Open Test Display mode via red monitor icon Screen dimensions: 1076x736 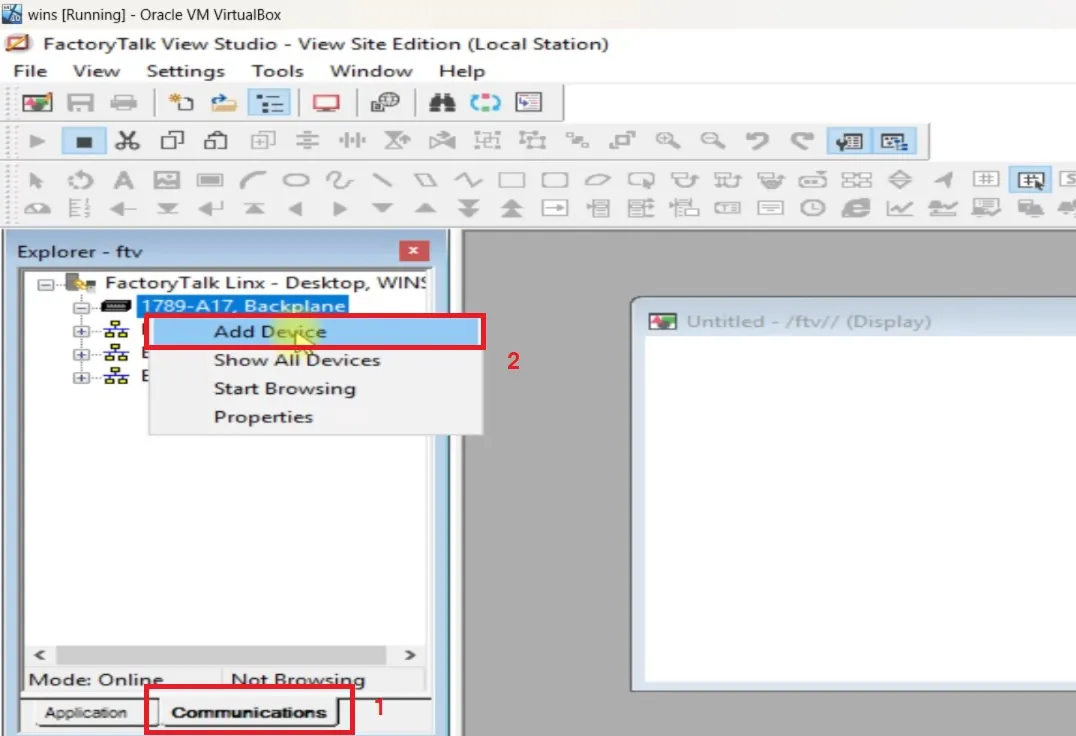(325, 101)
